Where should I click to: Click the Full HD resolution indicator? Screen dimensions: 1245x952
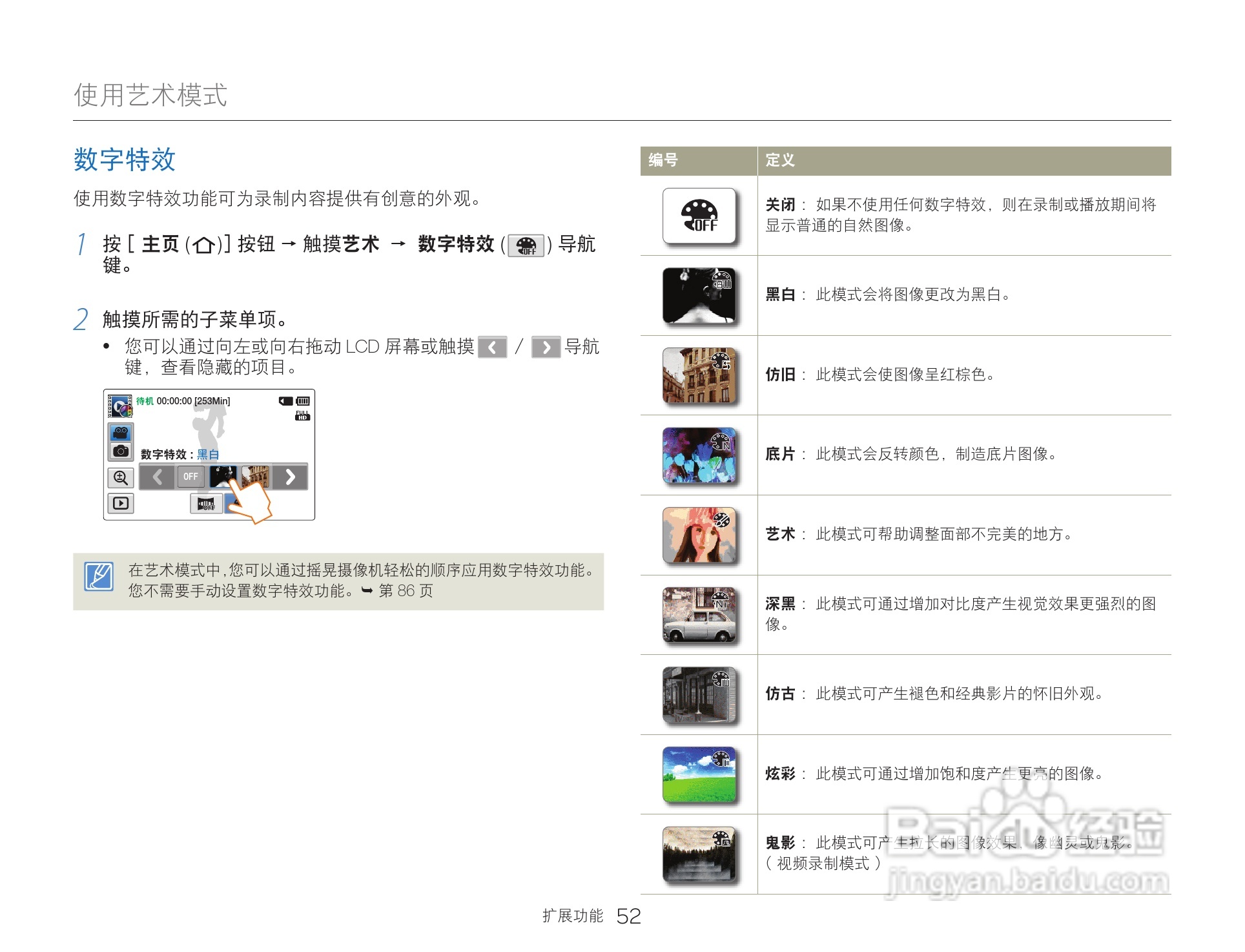pos(302,415)
